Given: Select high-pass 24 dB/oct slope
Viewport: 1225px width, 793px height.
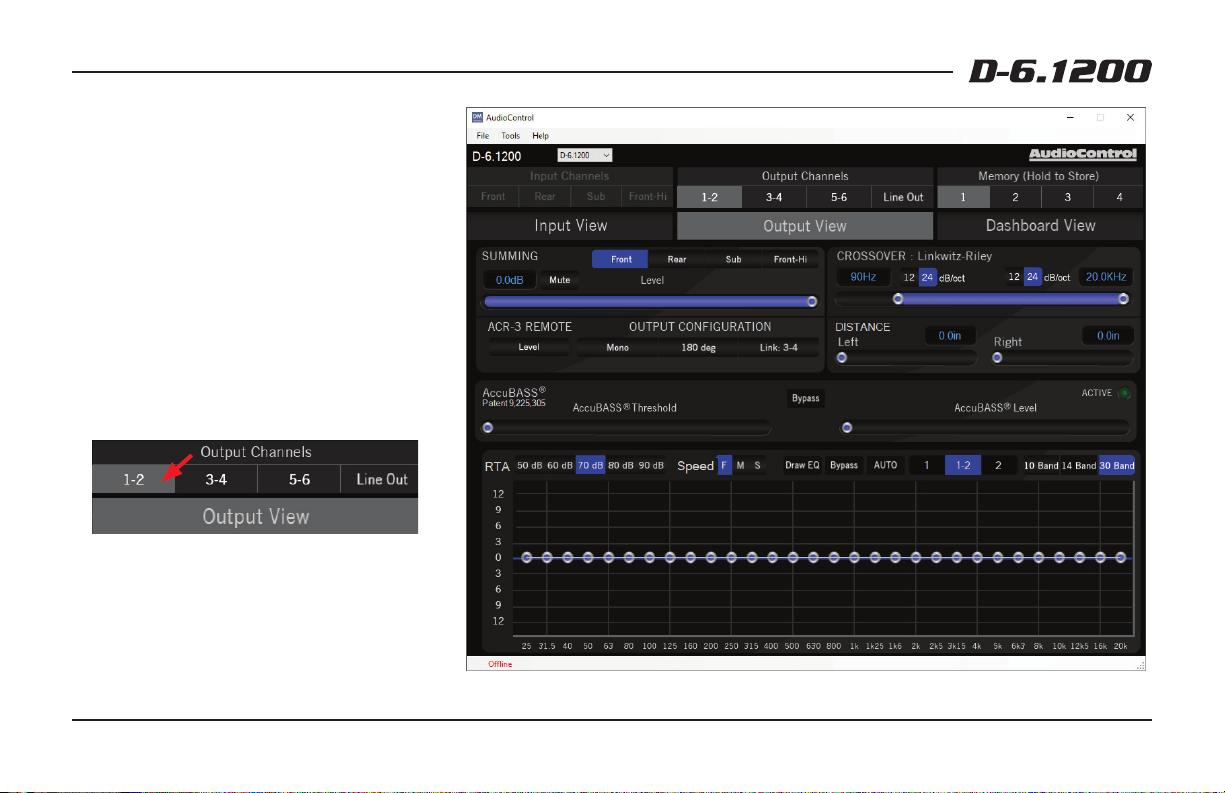Looking at the screenshot, I should tap(927, 277).
